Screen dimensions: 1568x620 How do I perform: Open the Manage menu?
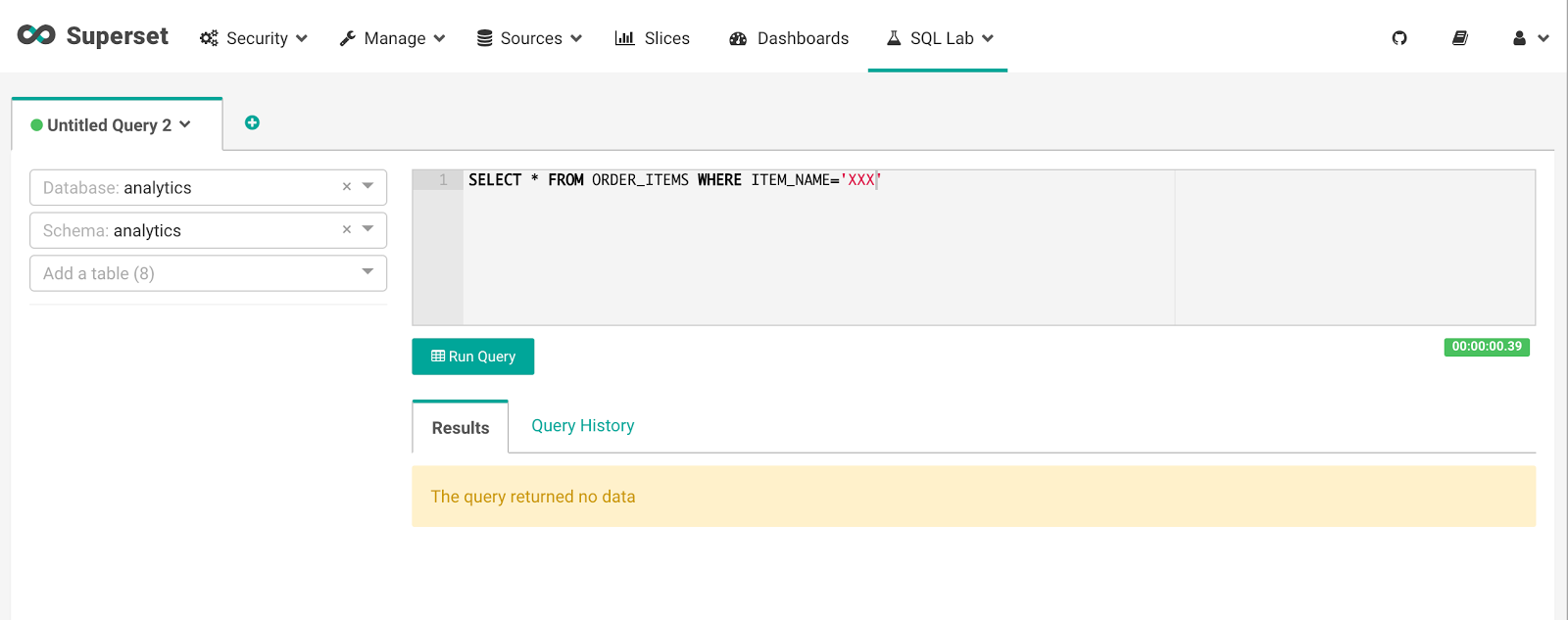click(392, 38)
